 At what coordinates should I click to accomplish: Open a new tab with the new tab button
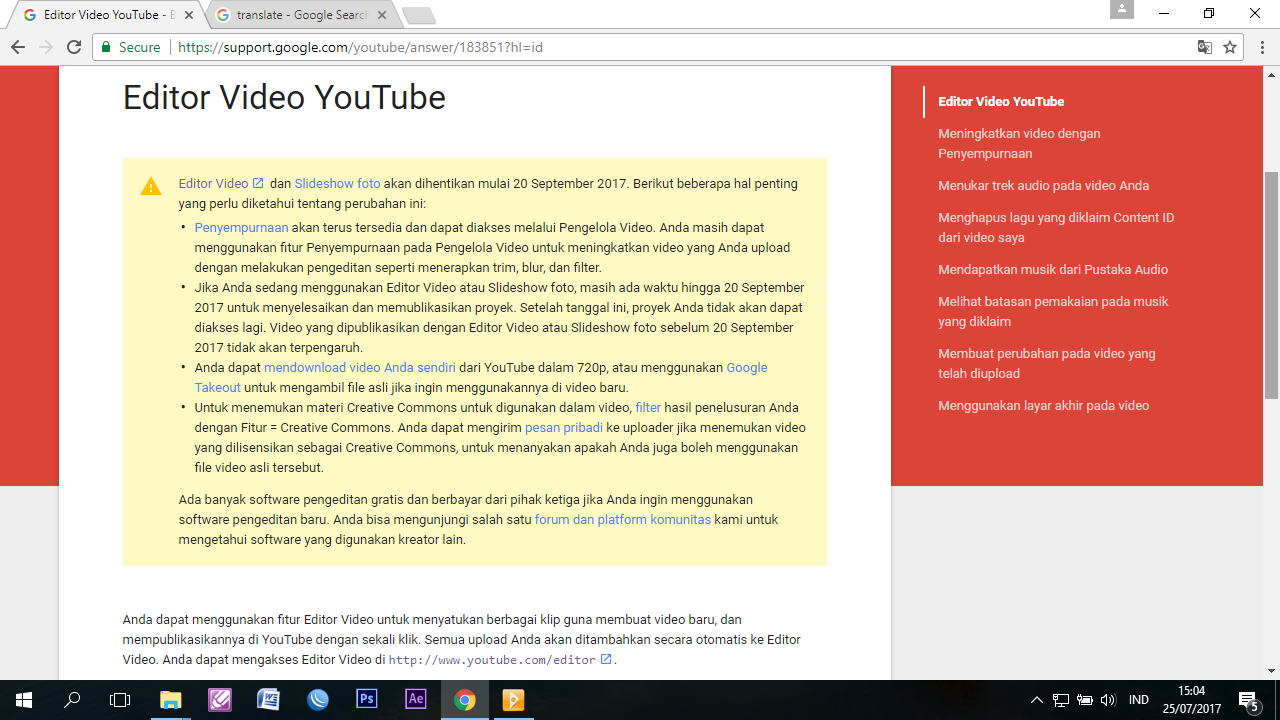coord(418,15)
